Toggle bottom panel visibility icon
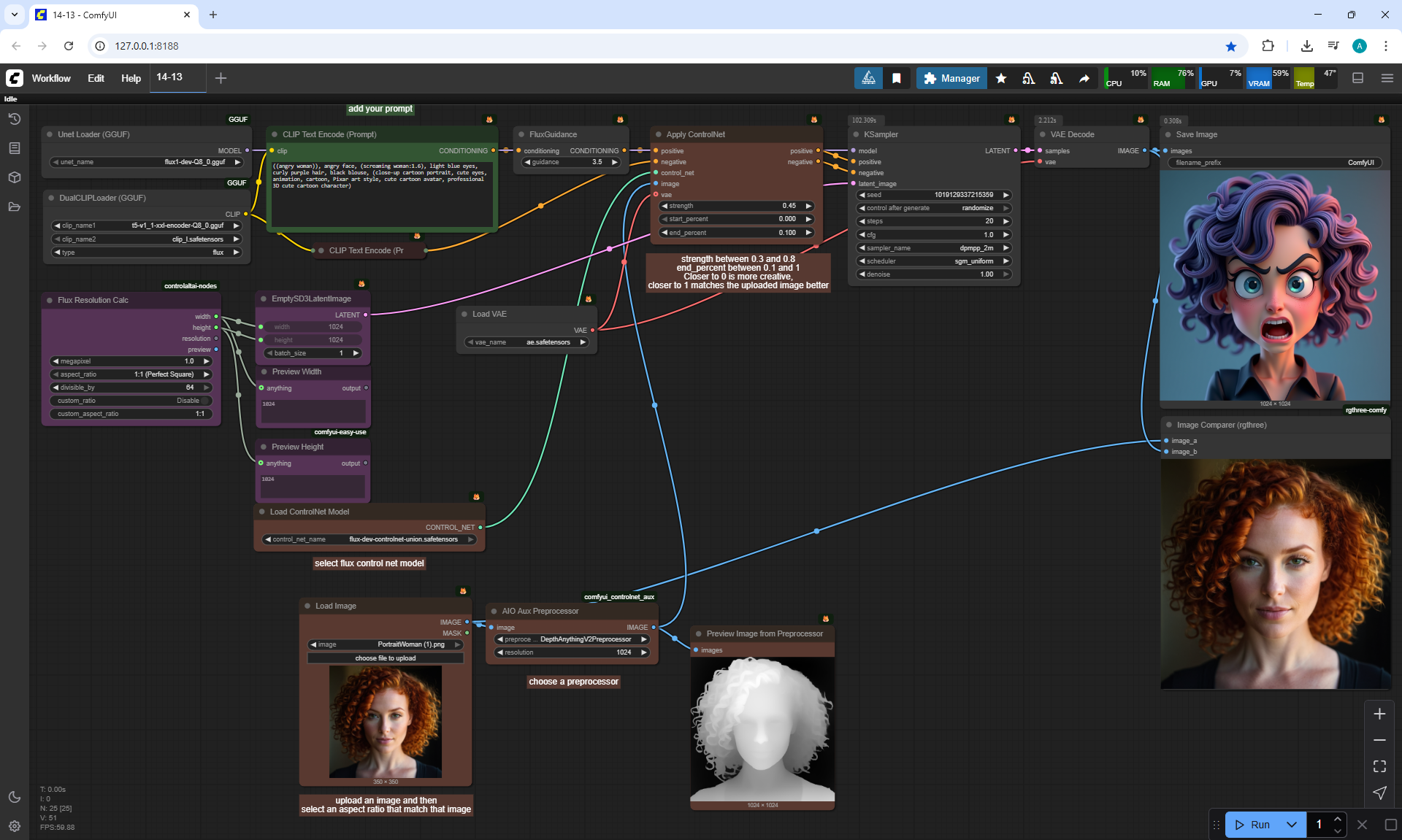1402x840 pixels. click(1357, 78)
